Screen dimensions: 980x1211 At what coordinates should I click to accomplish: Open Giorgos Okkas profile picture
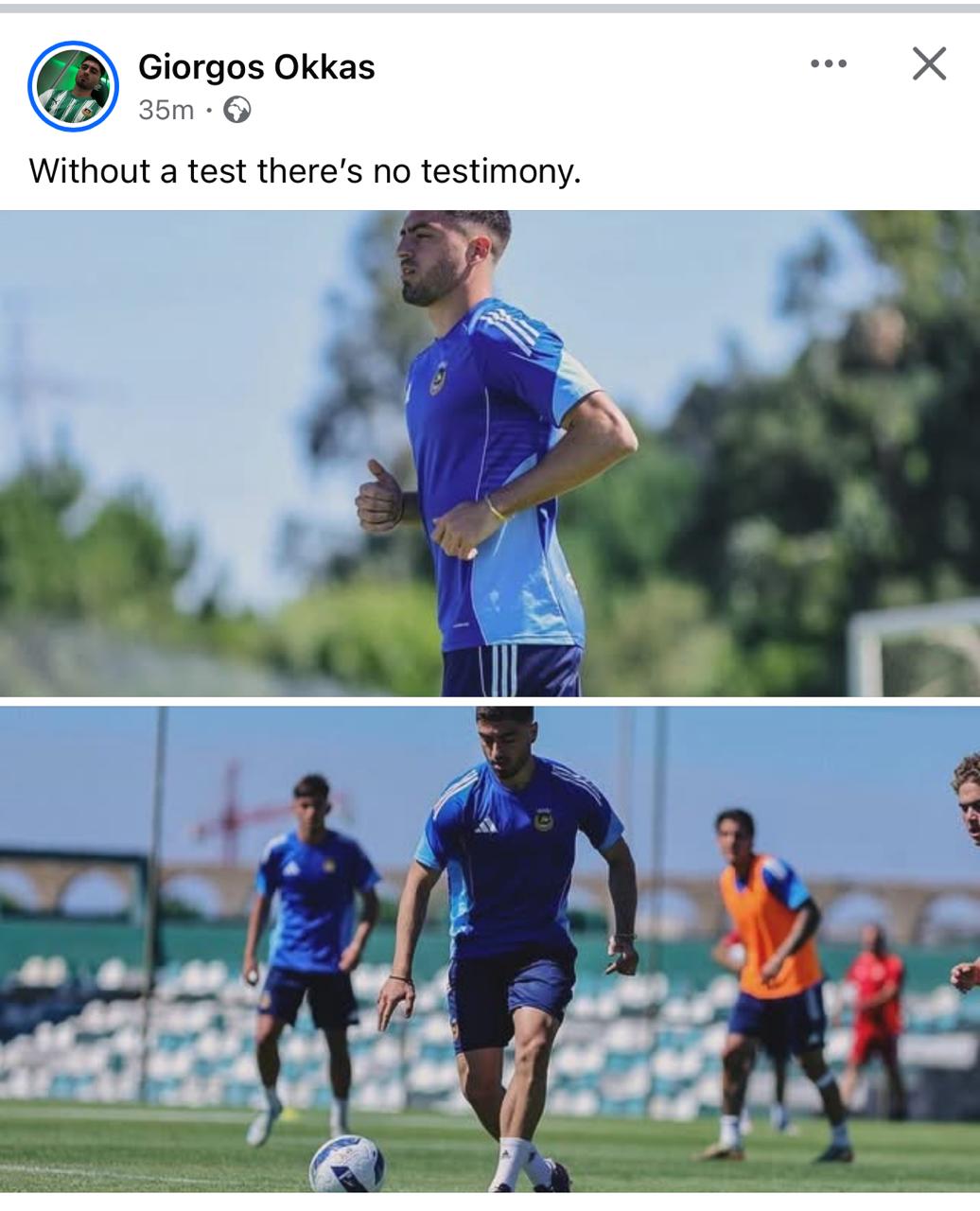click(x=73, y=86)
